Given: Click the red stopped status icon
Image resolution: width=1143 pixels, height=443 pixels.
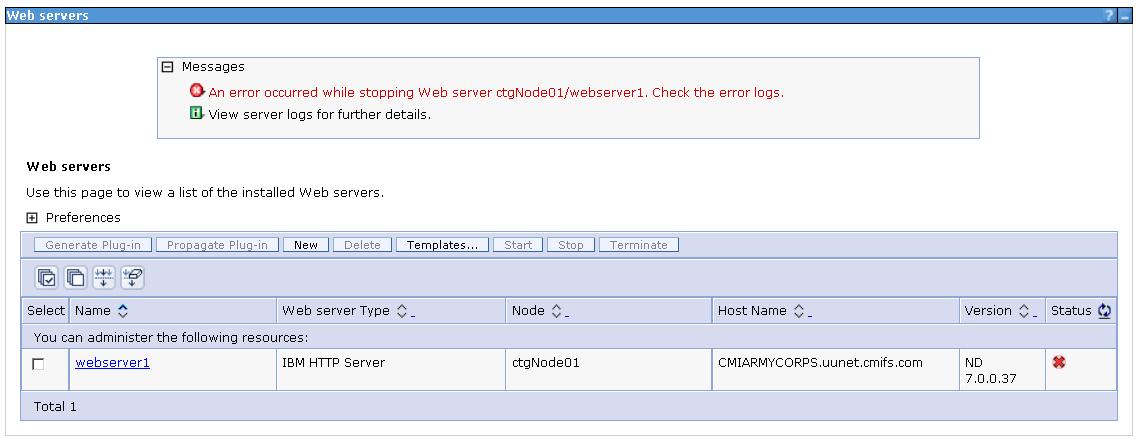Looking at the screenshot, I should tap(1057, 363).
